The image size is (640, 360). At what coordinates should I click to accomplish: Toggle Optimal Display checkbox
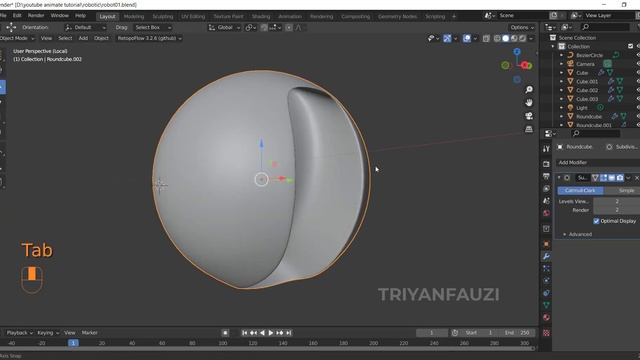click(x=596, y=221)
